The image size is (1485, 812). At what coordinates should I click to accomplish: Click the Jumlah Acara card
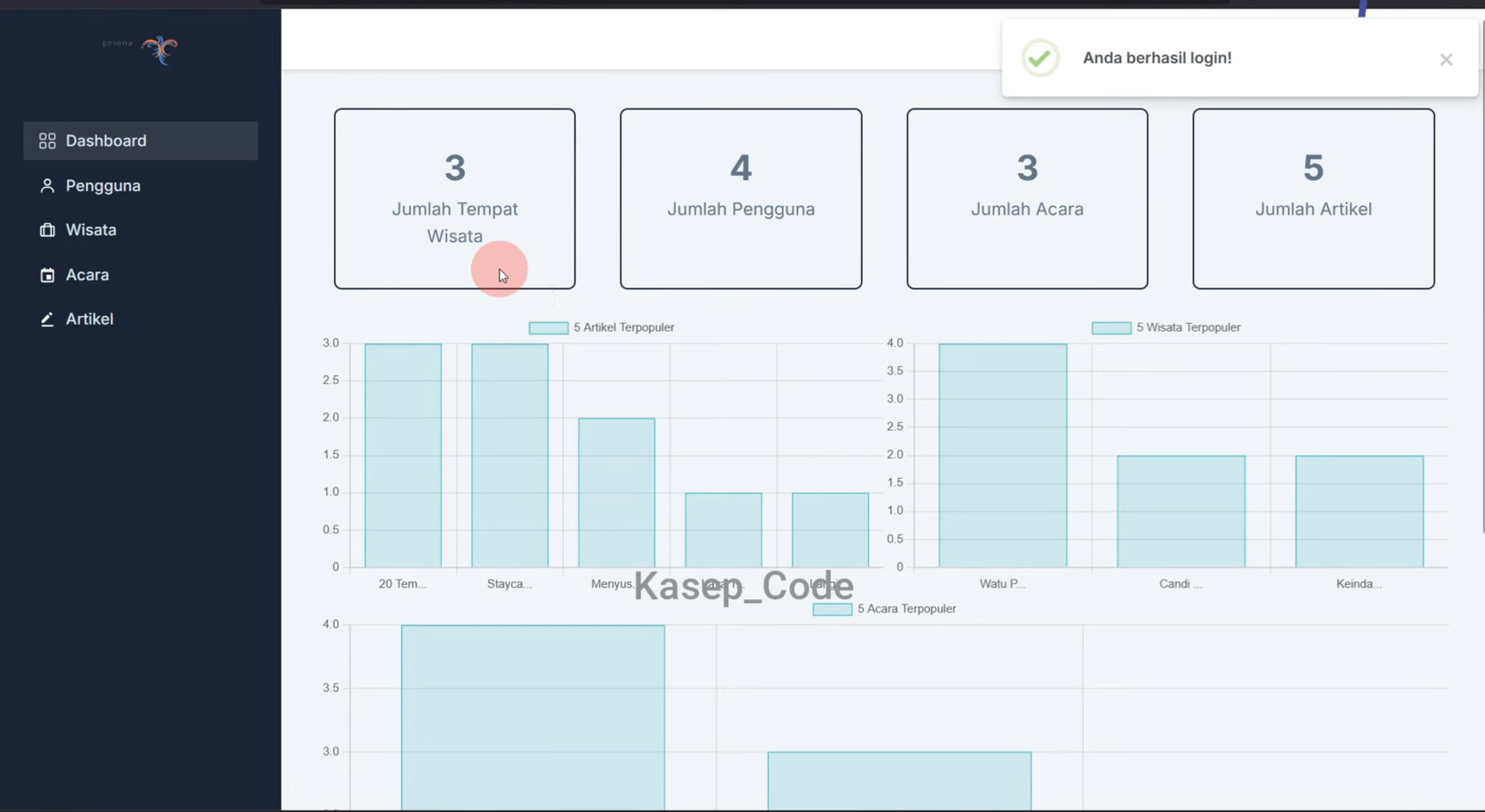point(1027,199)
